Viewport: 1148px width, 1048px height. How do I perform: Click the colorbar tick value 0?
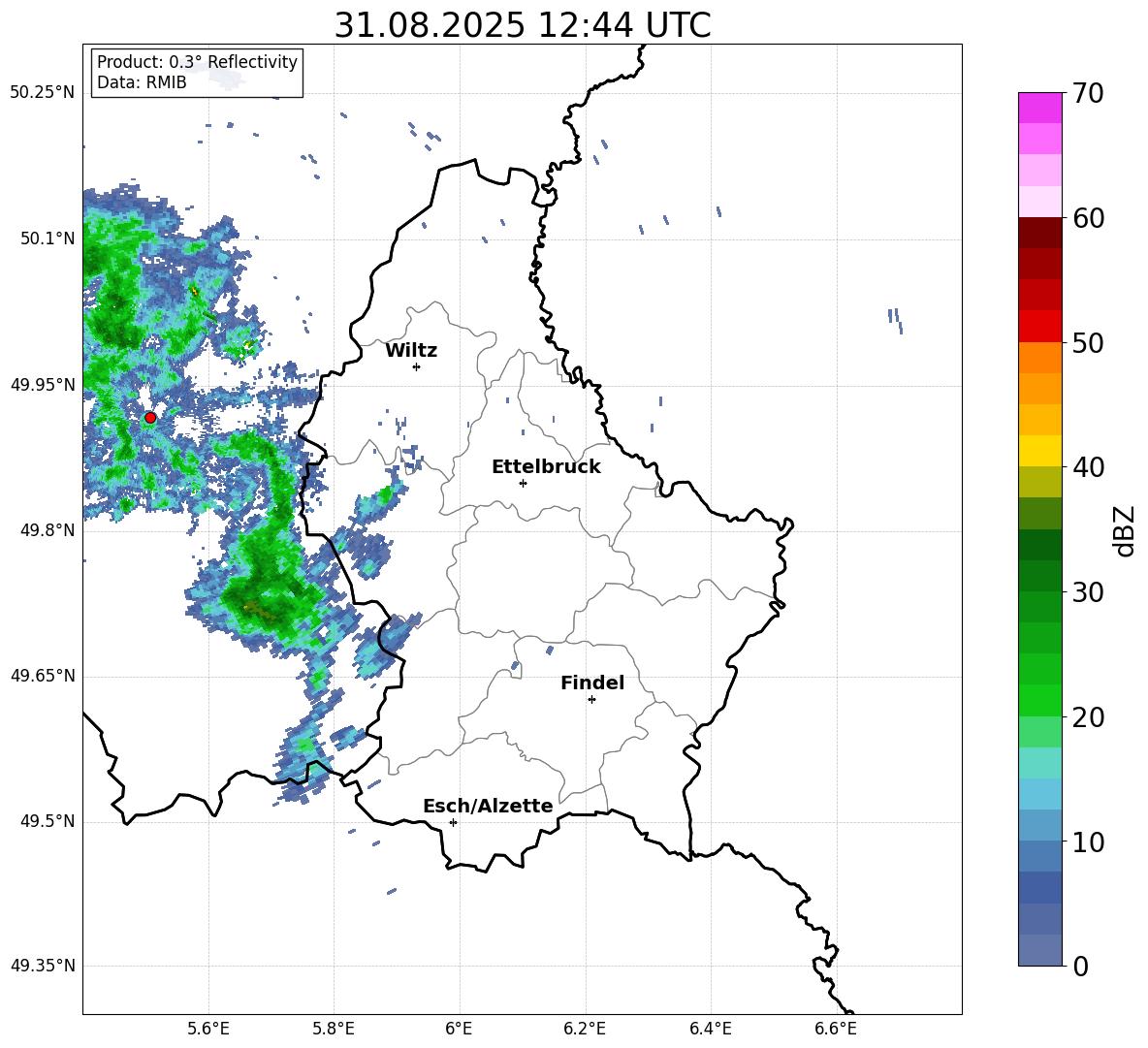[x=1080, y=966]
